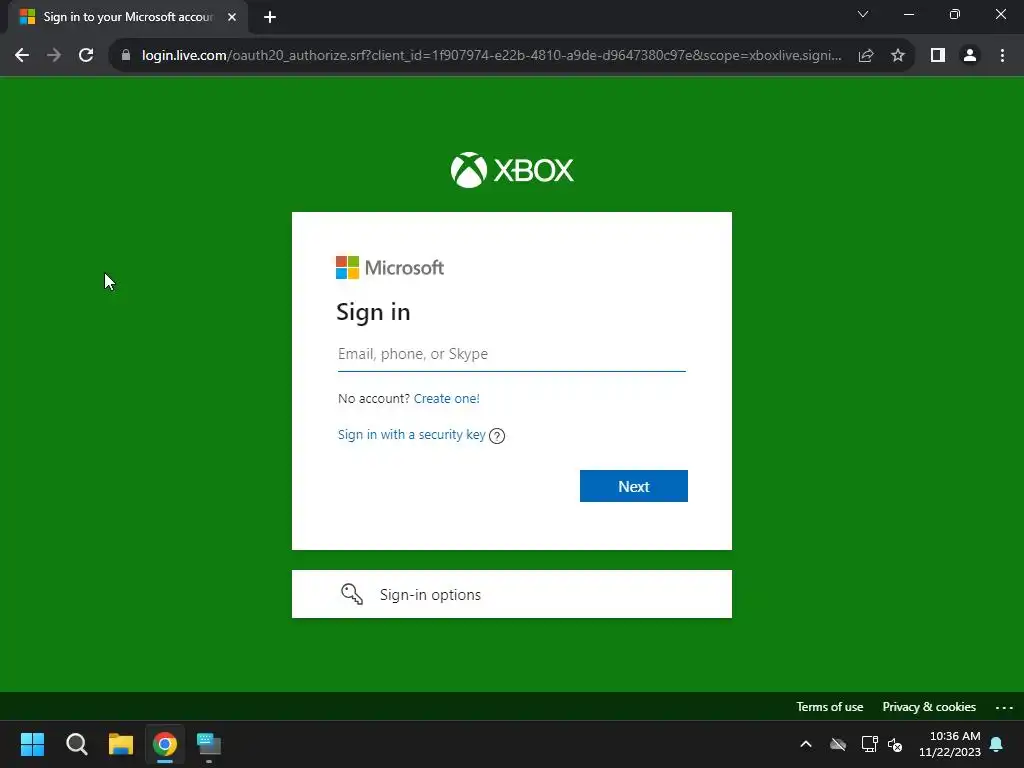
Task: Open the security key help question mark icon
Action: (497, 436)
